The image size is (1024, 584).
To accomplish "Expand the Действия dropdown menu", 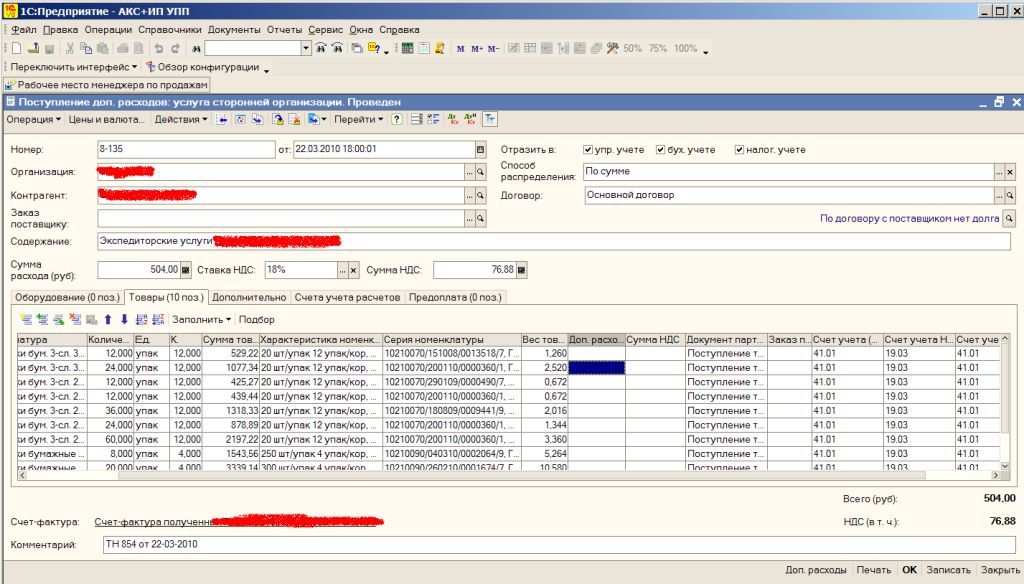I will (x=181, y=119).
